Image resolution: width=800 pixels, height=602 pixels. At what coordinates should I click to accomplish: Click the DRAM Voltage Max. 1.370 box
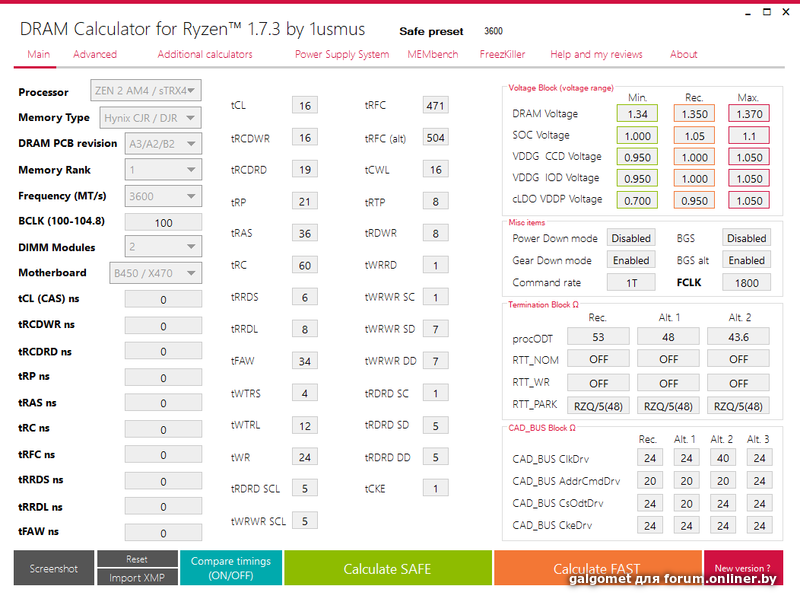tap(749, 114)
